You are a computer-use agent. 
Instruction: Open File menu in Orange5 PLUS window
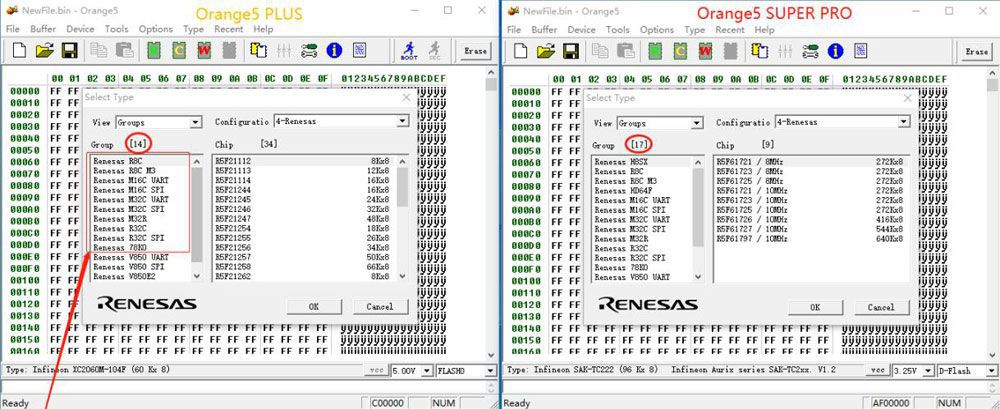(13, 29)
